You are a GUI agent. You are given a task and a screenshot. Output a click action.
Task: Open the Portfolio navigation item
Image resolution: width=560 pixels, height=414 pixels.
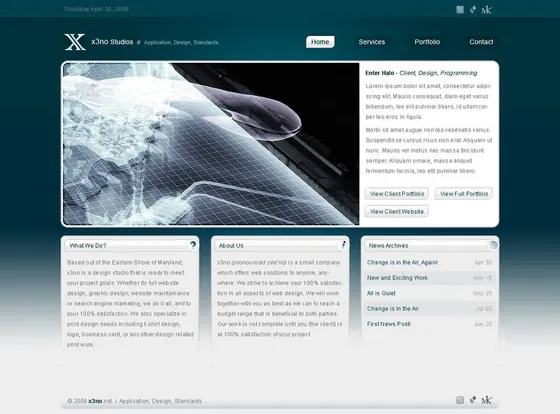(x=427, y=42)
